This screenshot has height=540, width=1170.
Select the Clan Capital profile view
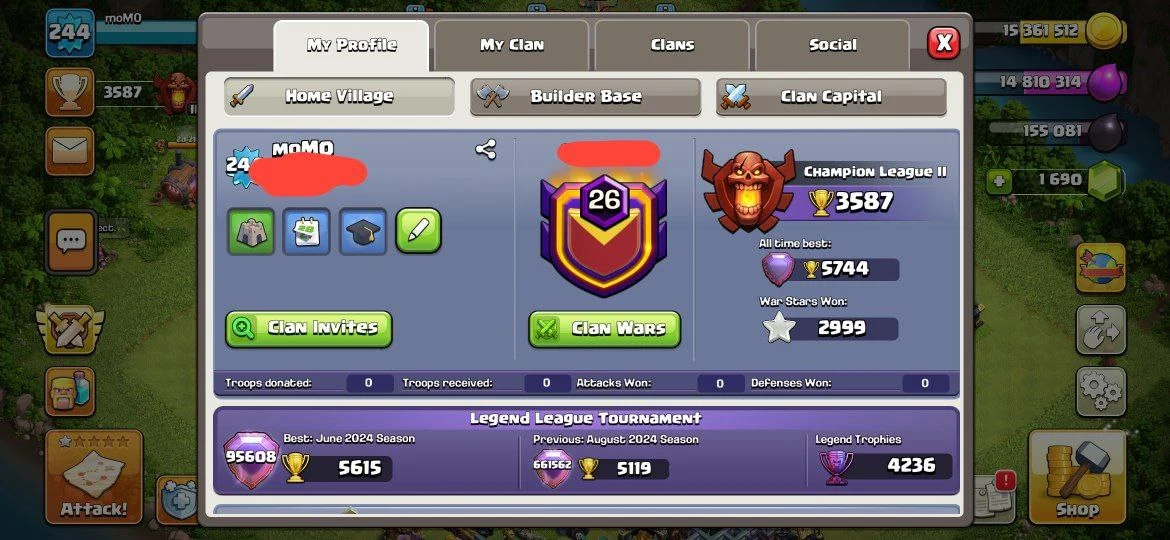click(831, 96)
